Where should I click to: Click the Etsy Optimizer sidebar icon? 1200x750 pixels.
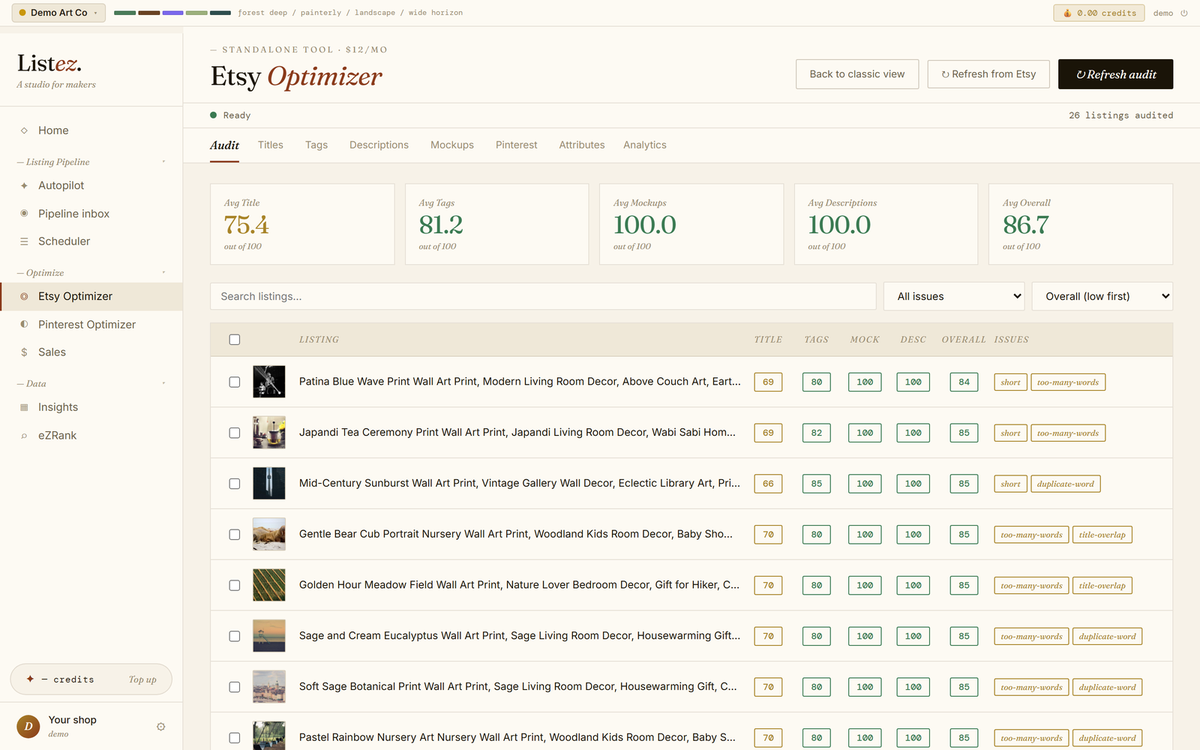(x=24, y=297)
